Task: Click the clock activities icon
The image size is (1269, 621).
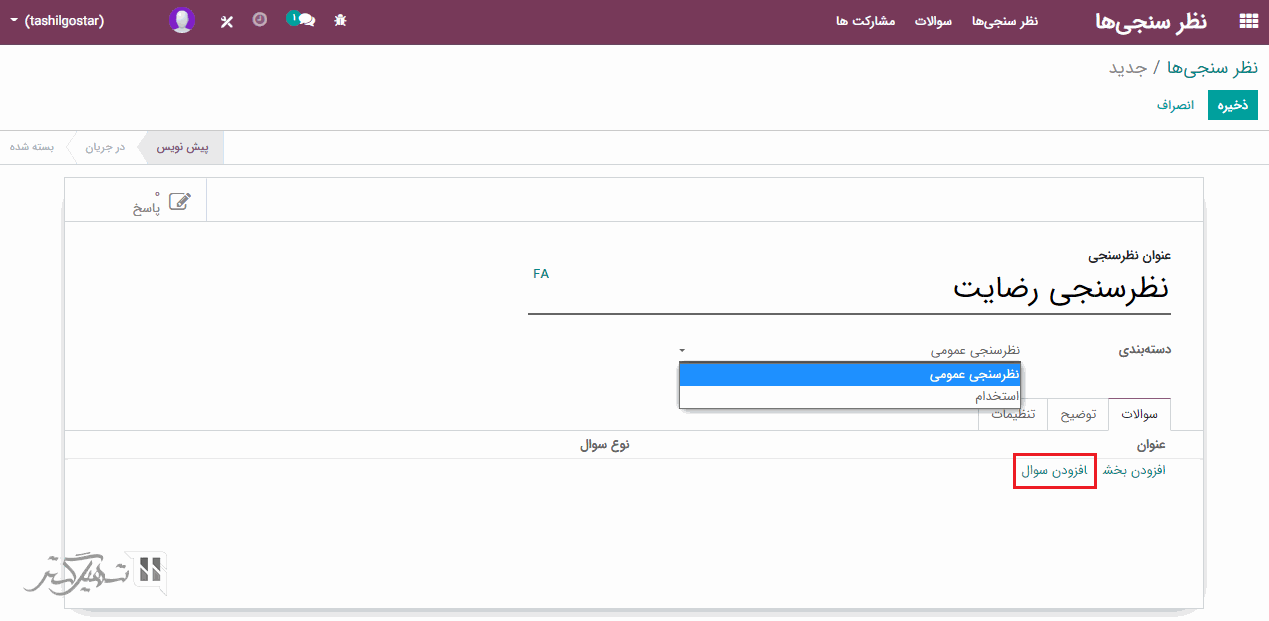Action: click(260, 20)
